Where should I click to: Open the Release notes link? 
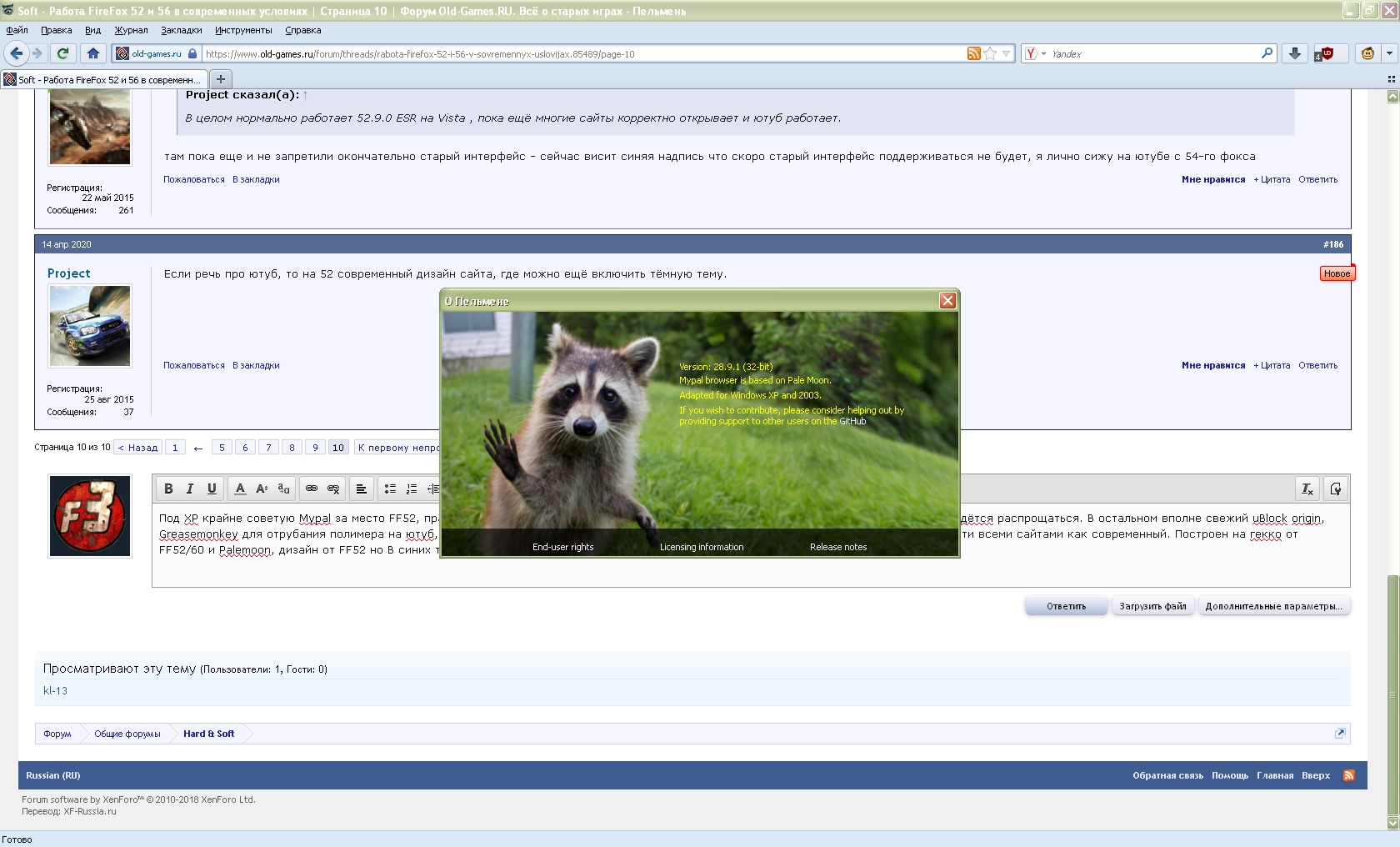click(x=837, y=547)
